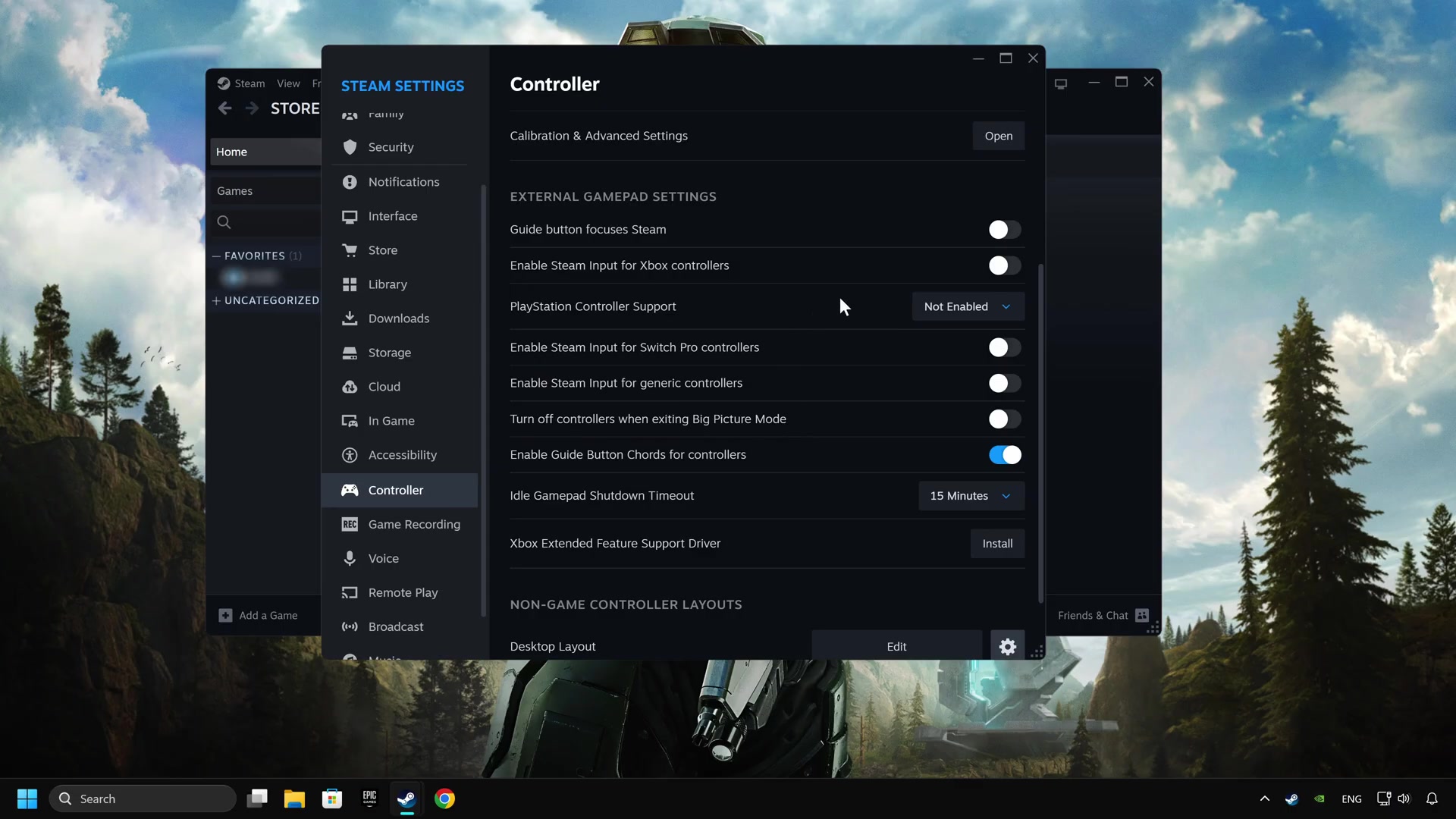Click the Broadcast signal icon

point(350,626)
